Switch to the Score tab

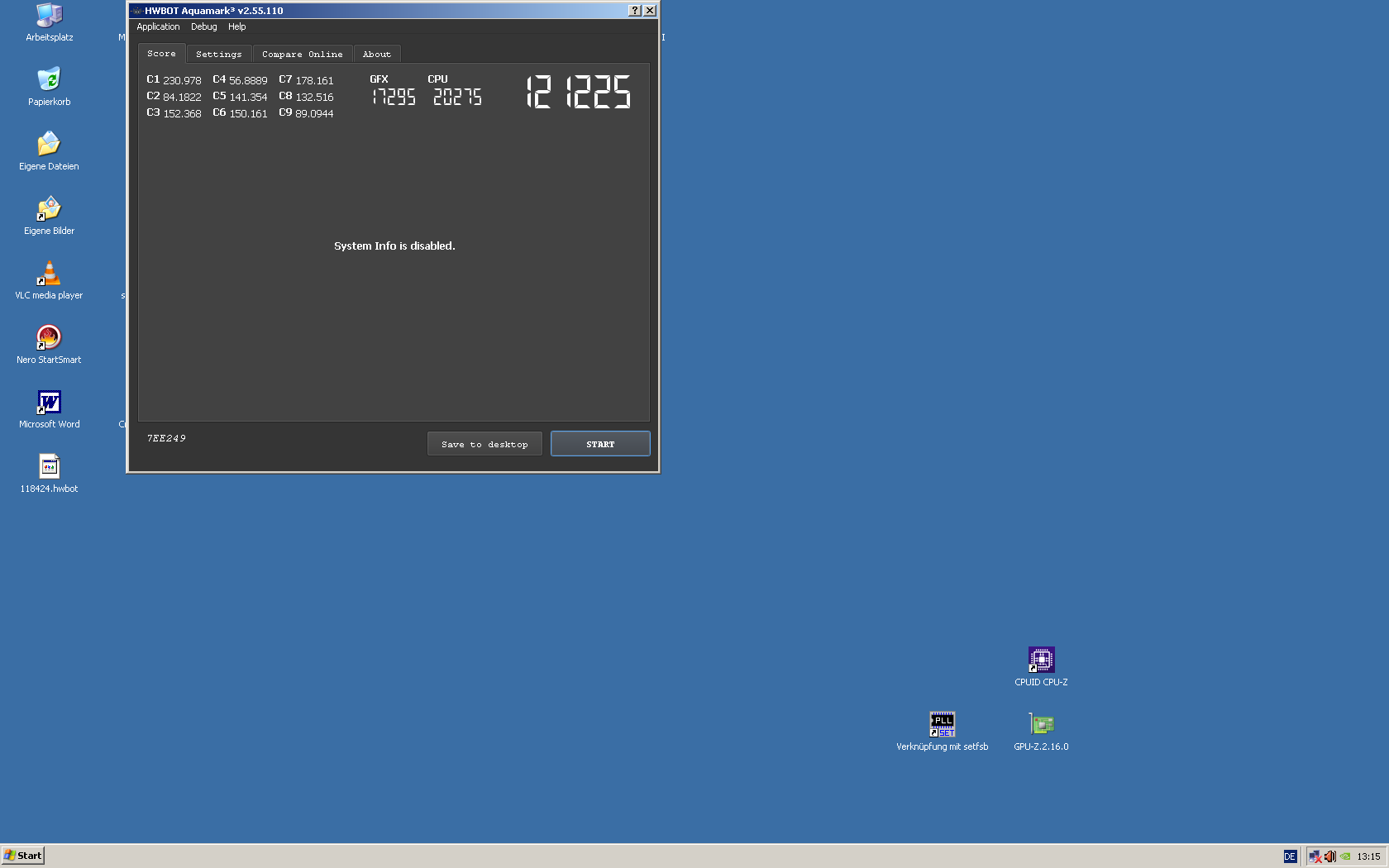pos(161,53)
